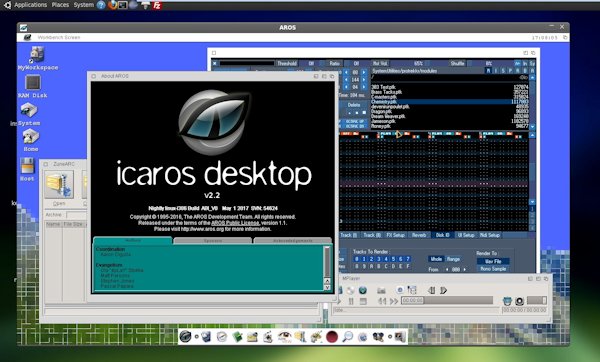
Task: Open Firefox from the top panel
Action: tap(112, 5)
